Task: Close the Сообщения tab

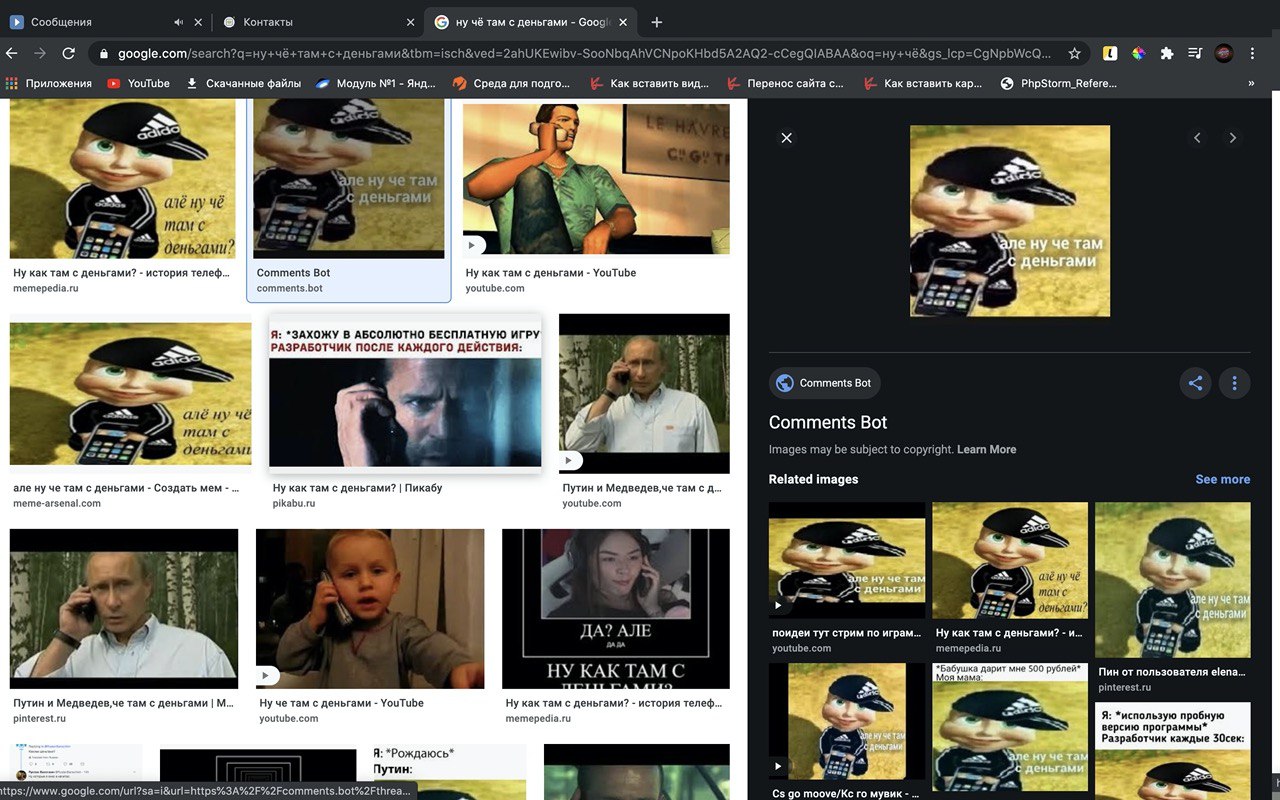Action: pyautogui.click(x=198, y=22)
